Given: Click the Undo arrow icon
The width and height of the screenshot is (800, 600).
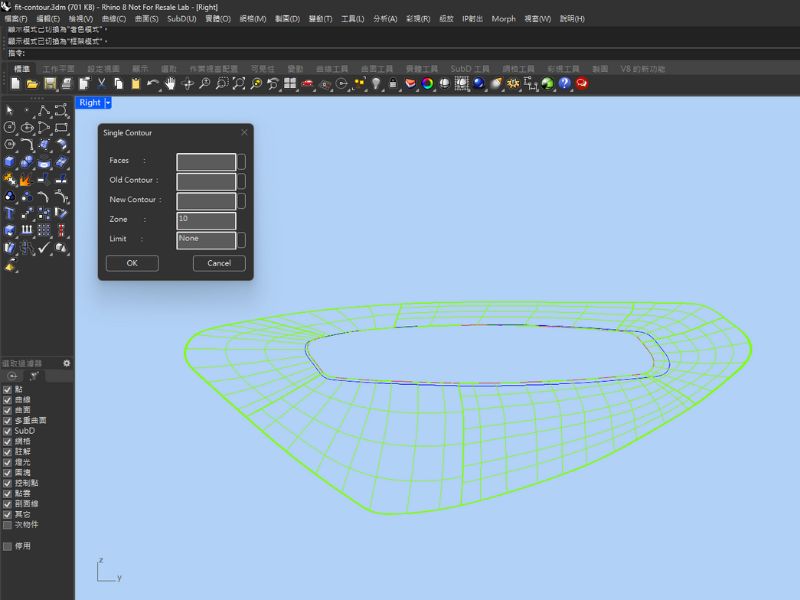Looking at the screenshot, I should coord(152,84).
